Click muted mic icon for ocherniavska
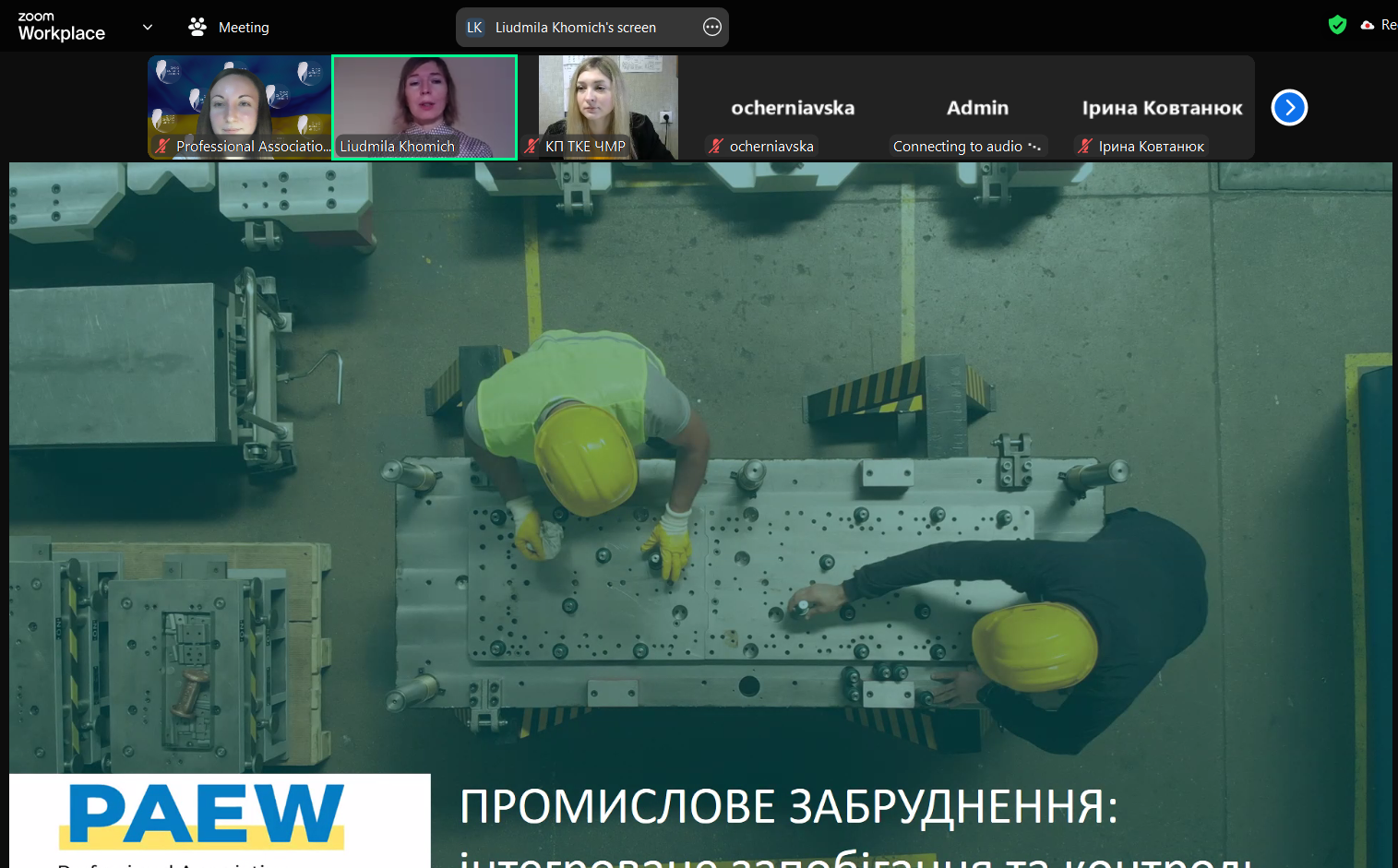The width and height of the screenshot is (1398, 868). tap(715, 146)
